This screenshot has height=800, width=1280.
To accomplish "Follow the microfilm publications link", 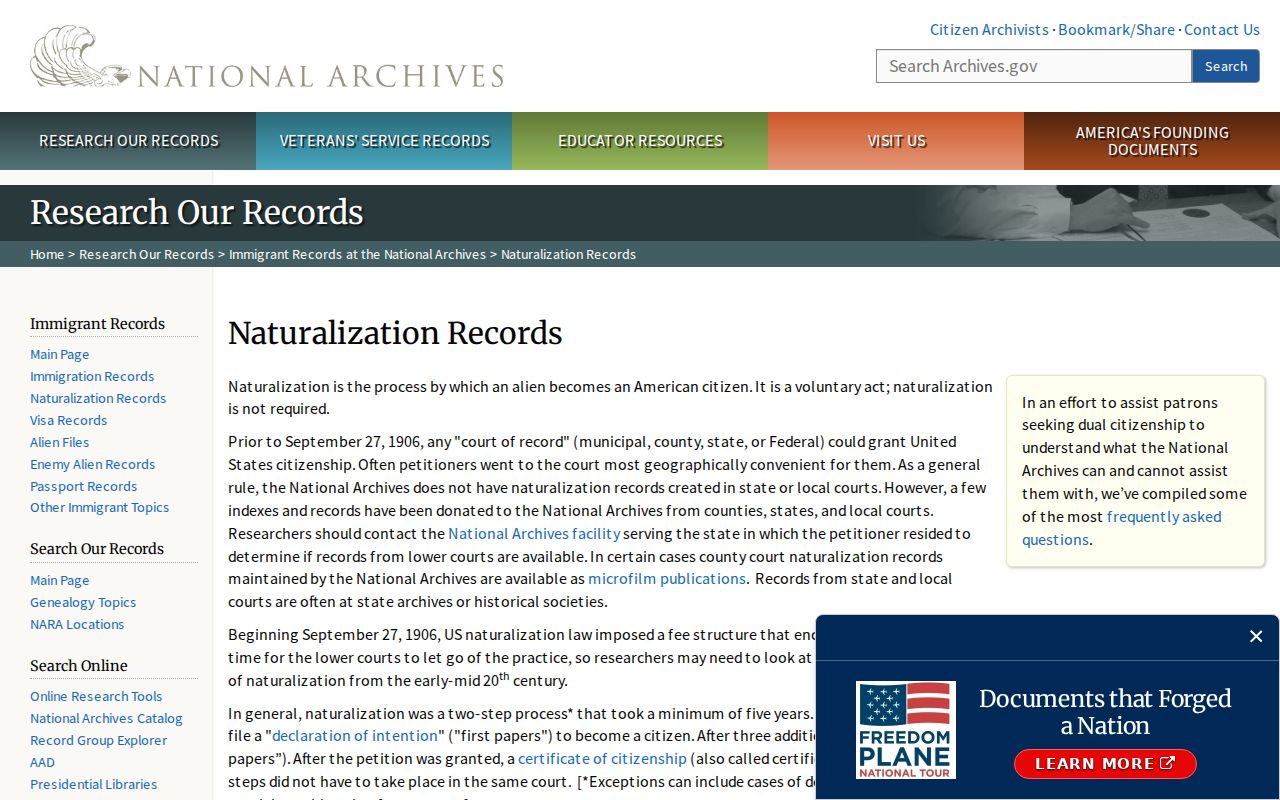I will tap(667, 578).
